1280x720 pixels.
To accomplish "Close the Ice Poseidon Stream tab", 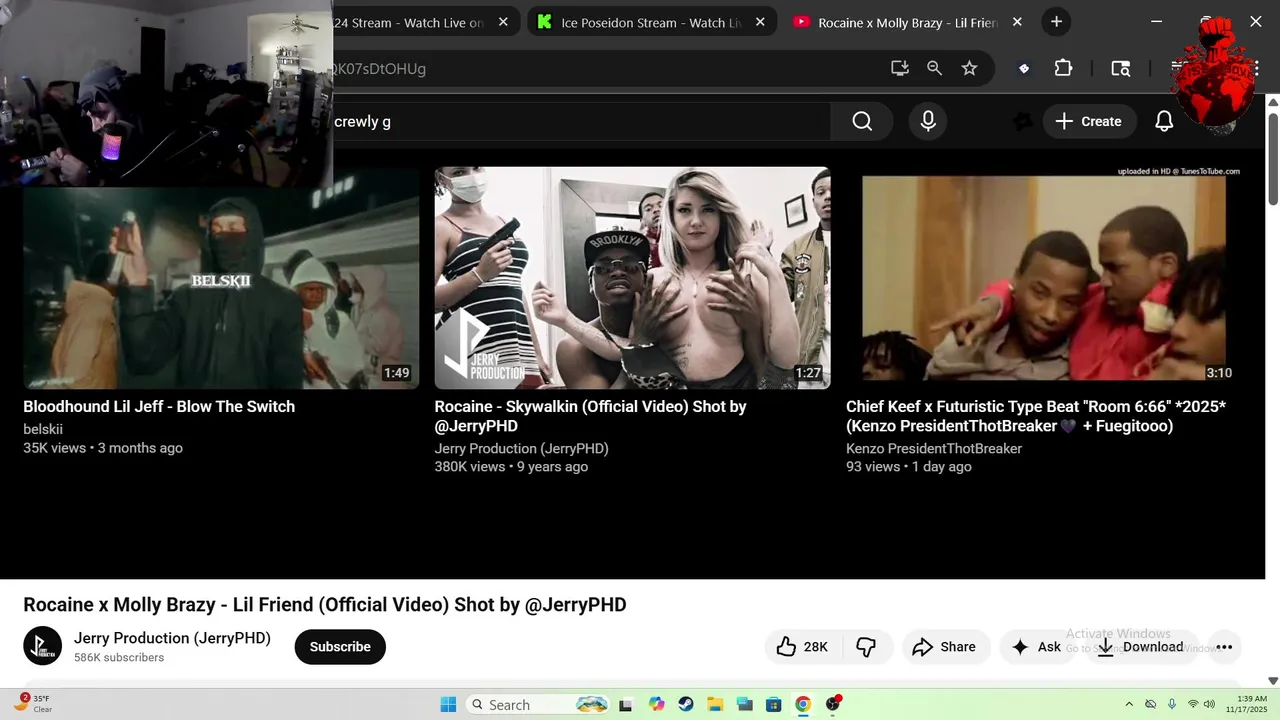I will coord(760,22).
